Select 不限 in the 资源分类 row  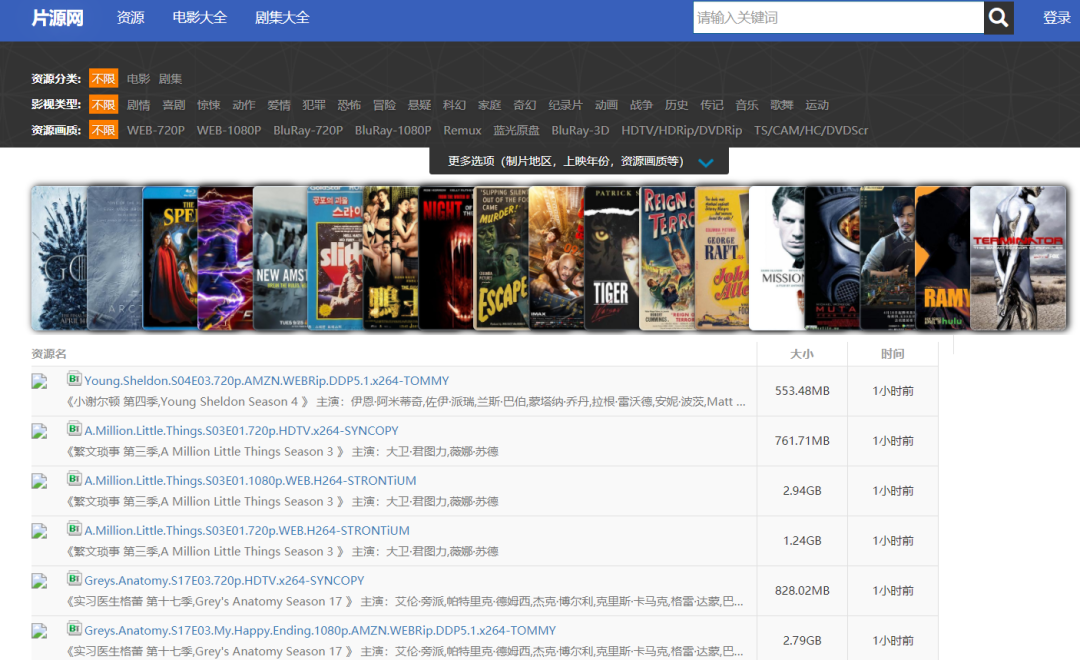103,79
